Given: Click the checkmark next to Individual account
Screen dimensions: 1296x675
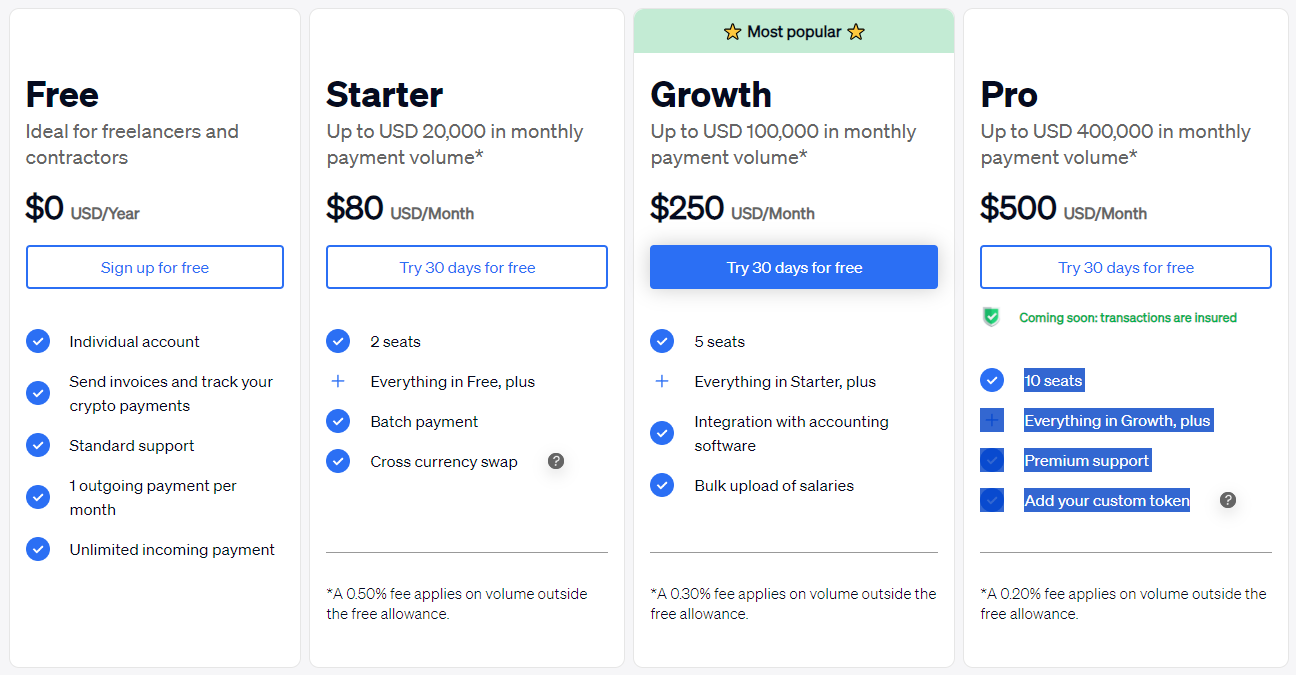Looking at the screenshot, I should (38, 341).
